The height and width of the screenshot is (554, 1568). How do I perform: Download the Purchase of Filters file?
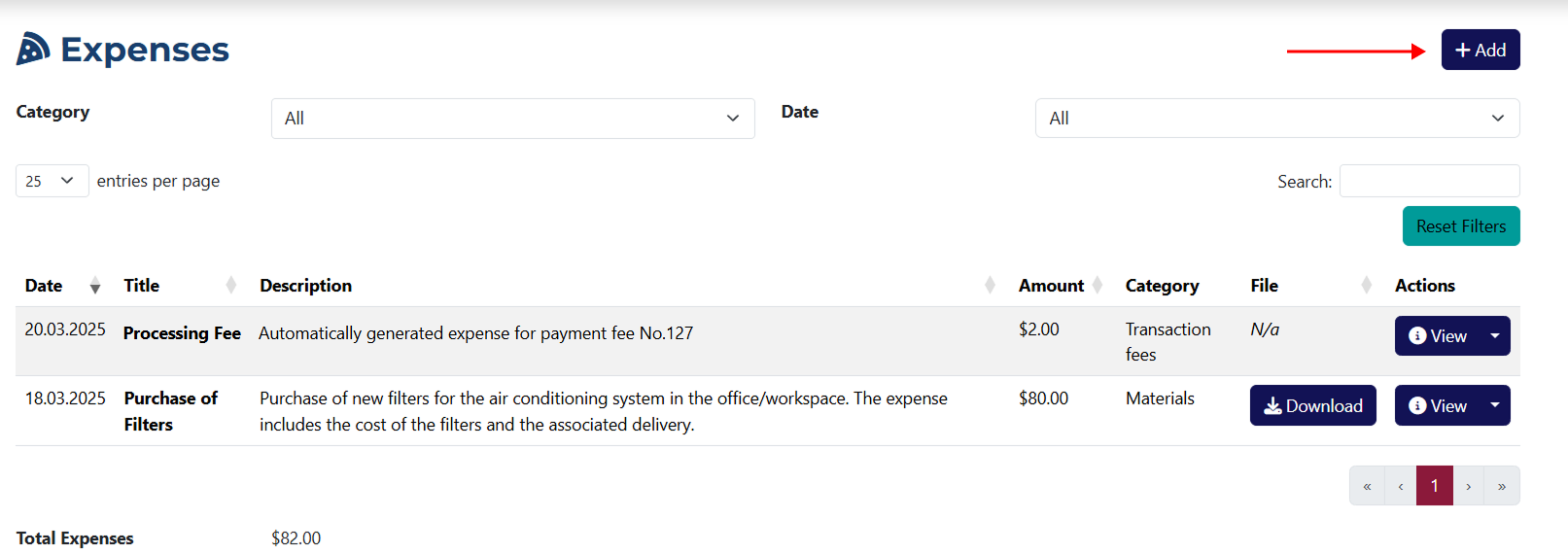point(1312,406)
